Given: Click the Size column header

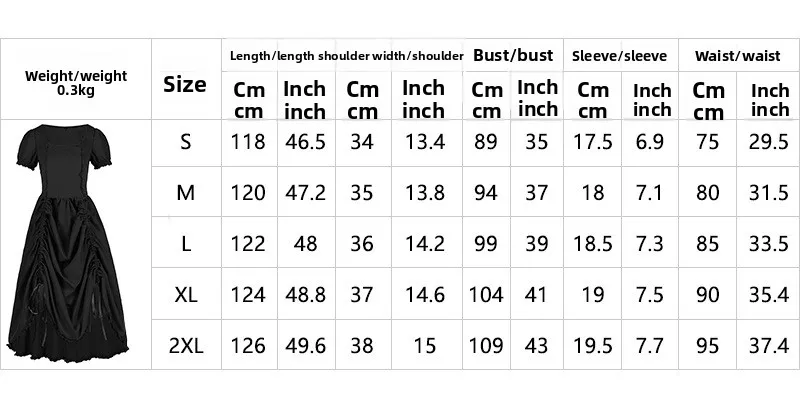Looking at the screenshot, I should 185,84.
